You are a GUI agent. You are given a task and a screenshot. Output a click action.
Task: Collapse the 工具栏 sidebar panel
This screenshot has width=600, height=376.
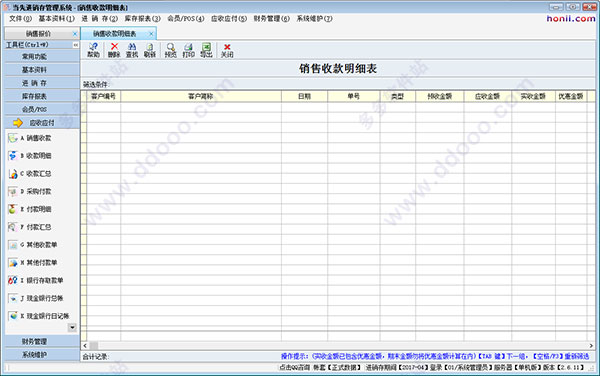pos(75,45)
